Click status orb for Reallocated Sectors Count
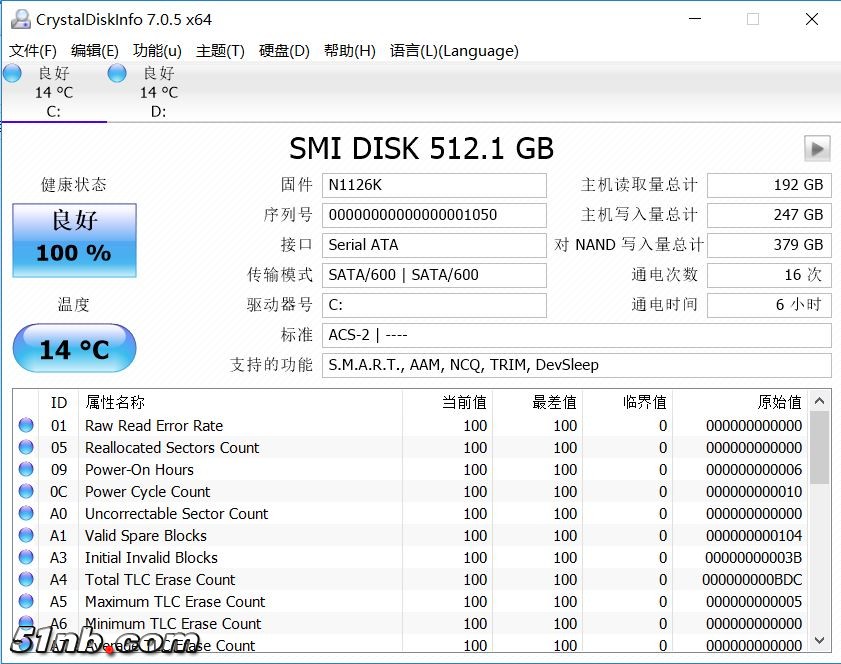 [x=26, y=448]
